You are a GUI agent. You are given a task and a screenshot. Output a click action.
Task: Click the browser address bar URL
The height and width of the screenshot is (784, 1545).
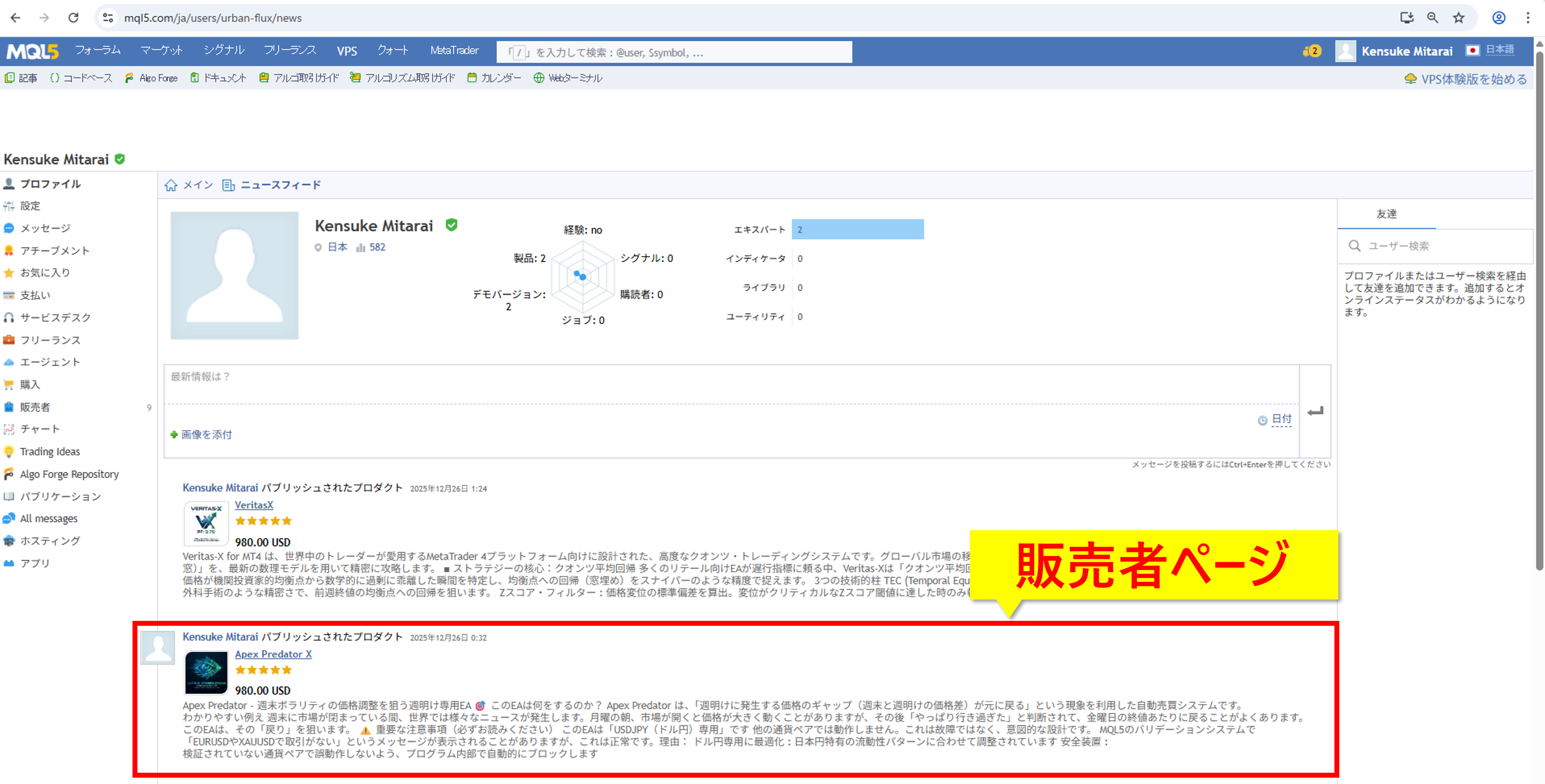click(x=213, y=18)
